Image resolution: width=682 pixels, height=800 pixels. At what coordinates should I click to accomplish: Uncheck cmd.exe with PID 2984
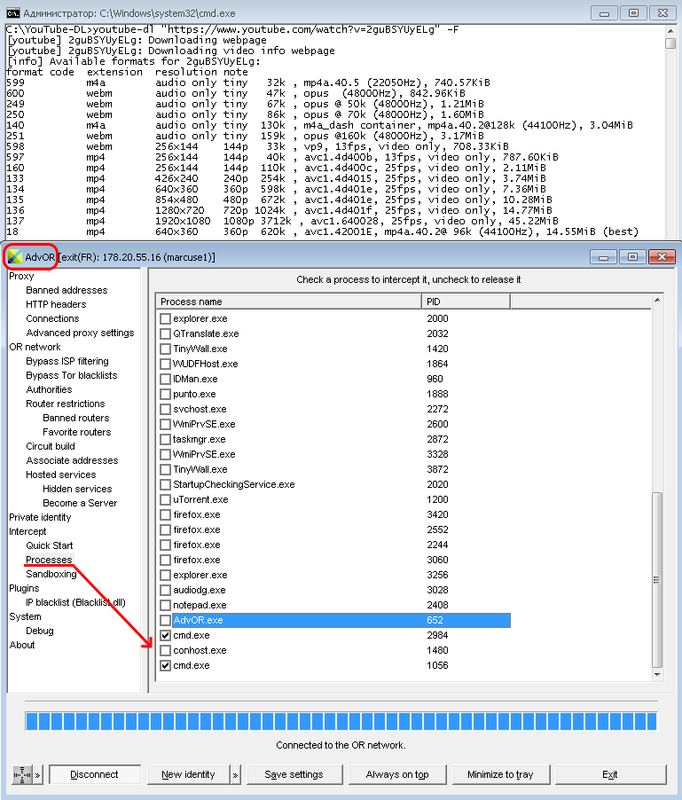(165, 635)
